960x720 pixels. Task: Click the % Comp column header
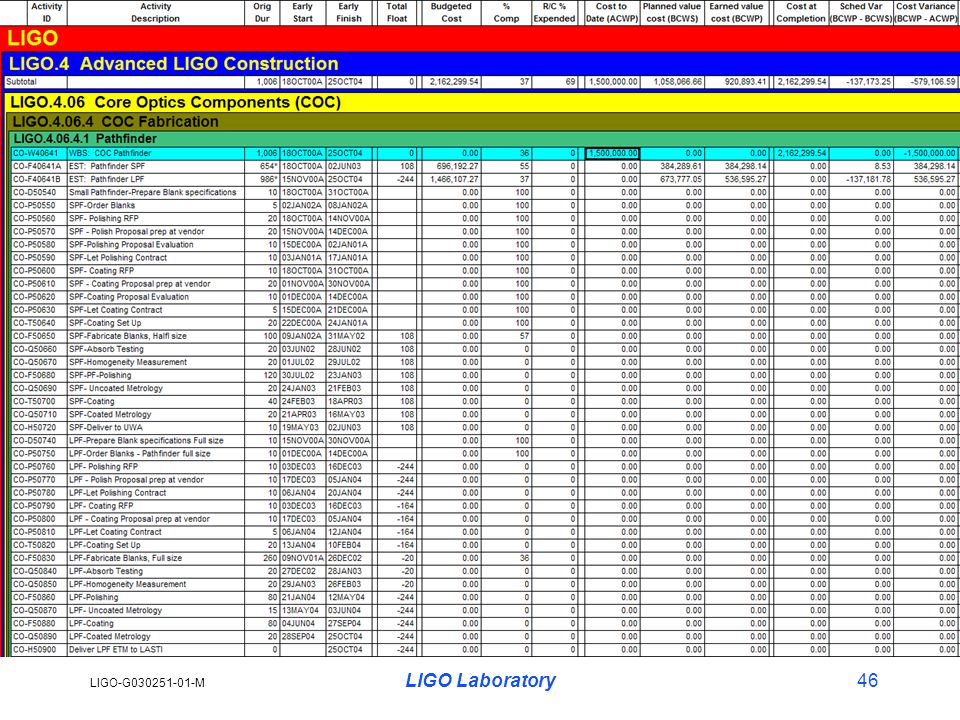pyautogui.click(x=506, y=13)
